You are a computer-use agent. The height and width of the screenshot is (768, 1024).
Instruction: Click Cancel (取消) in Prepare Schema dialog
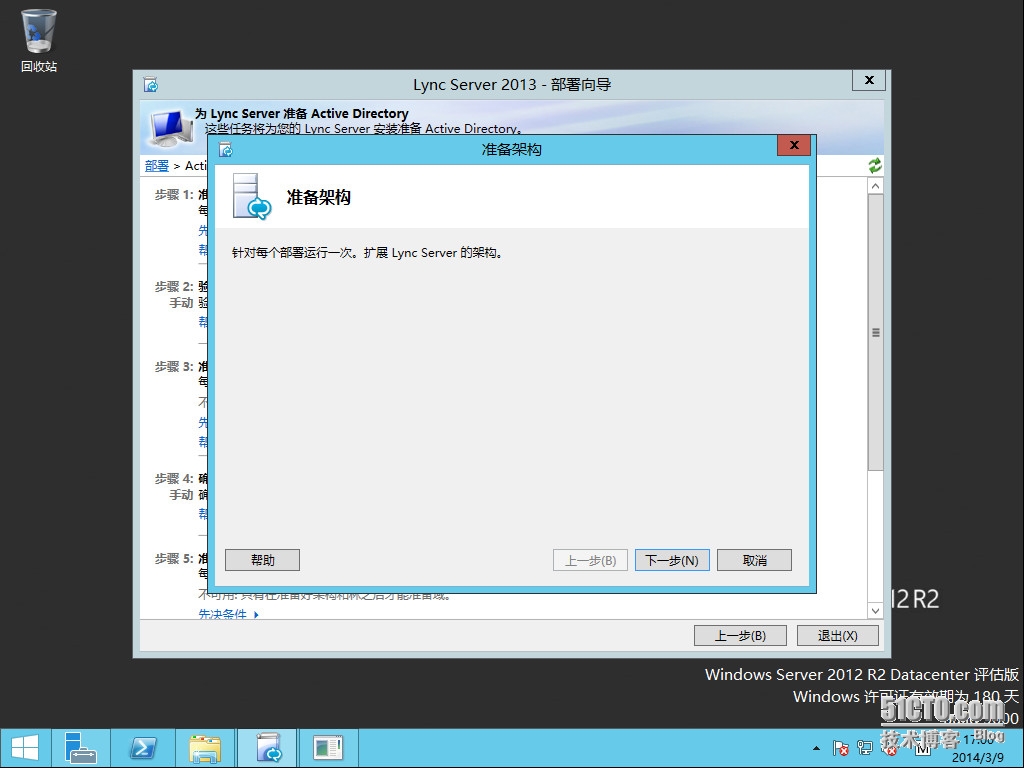click(x=754, y=560)
